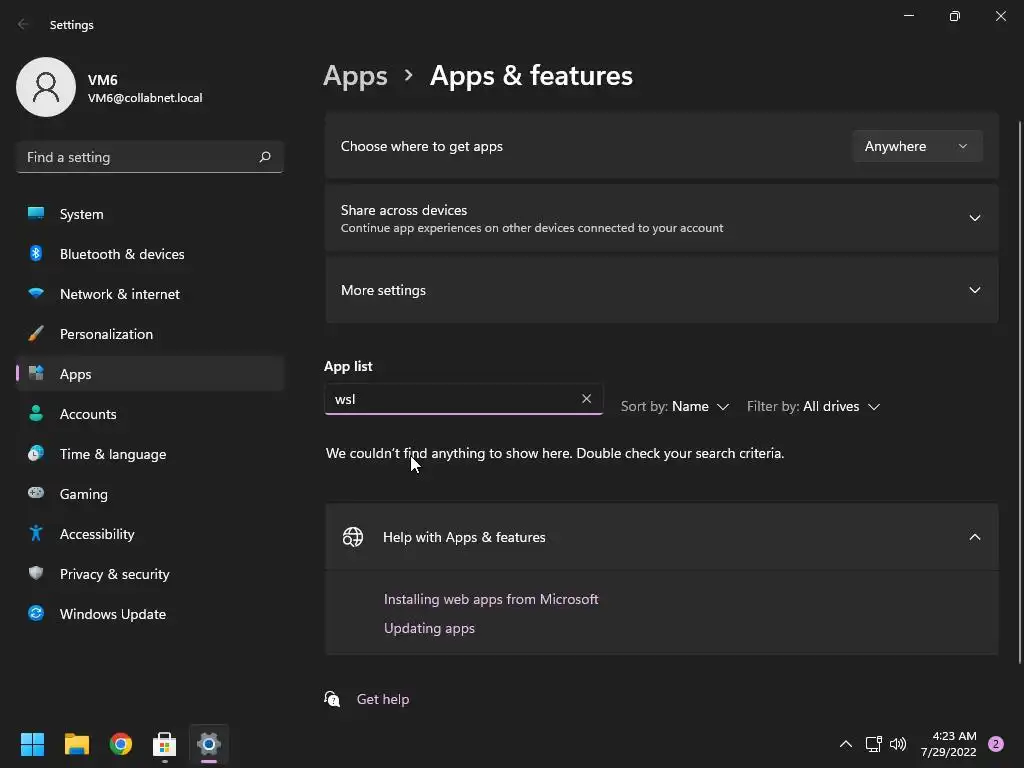Image resolution: width=1024 pixels, height=768 pixels.
Task: Click the Windows Update sidebar icon
Action: pos(36,614)
